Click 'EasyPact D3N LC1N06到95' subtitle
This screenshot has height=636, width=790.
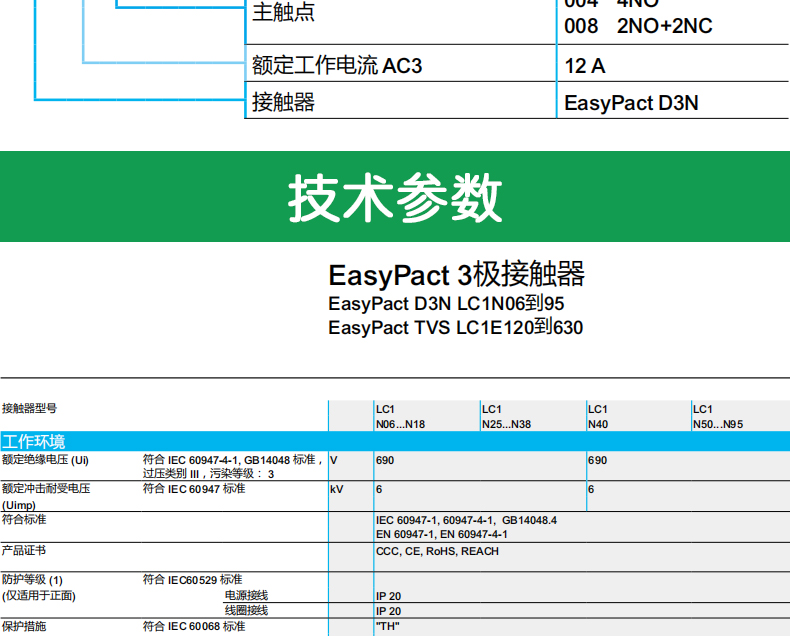pyautogui.click(x=446, y=303)
